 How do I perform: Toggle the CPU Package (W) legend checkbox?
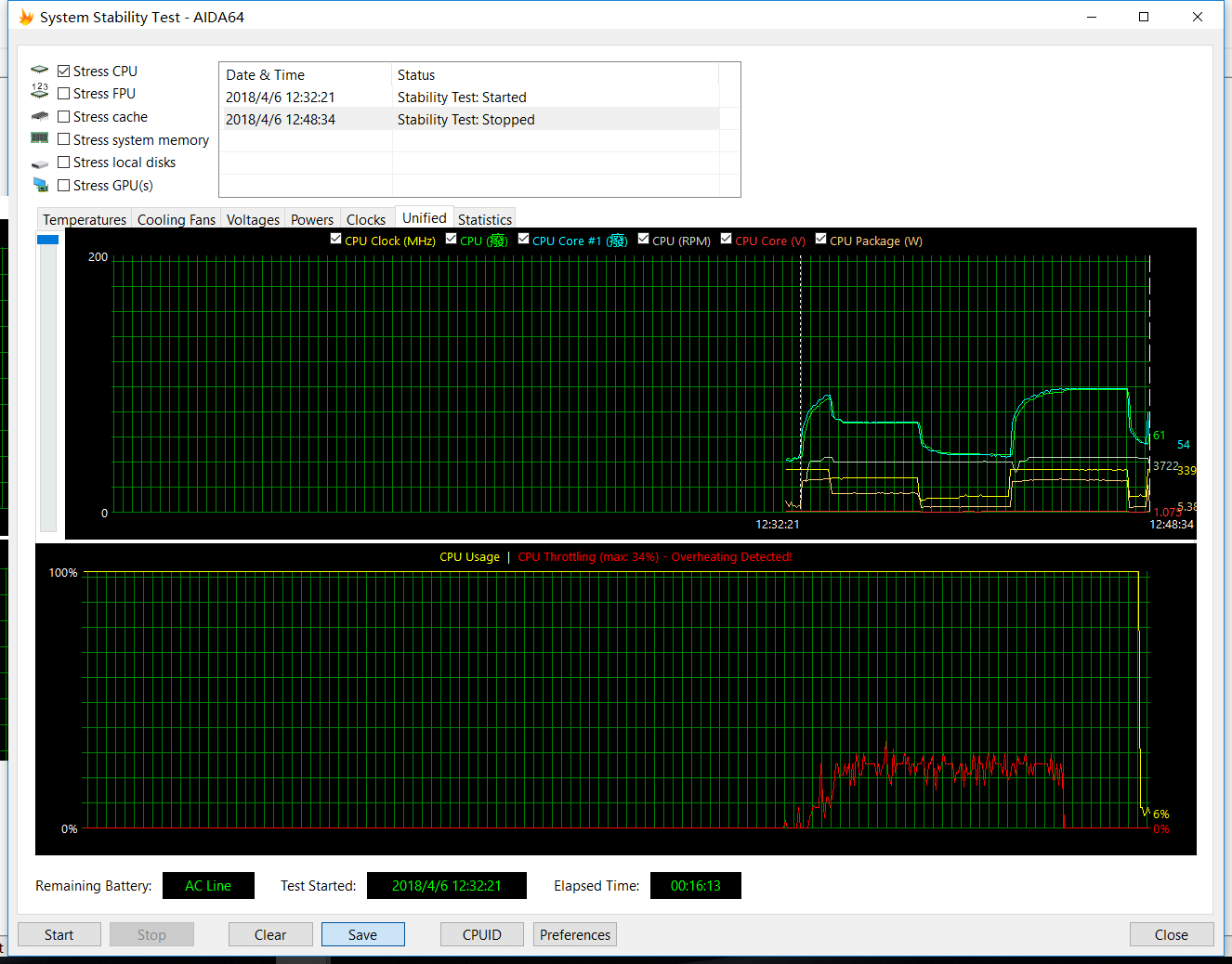[820, 239]
